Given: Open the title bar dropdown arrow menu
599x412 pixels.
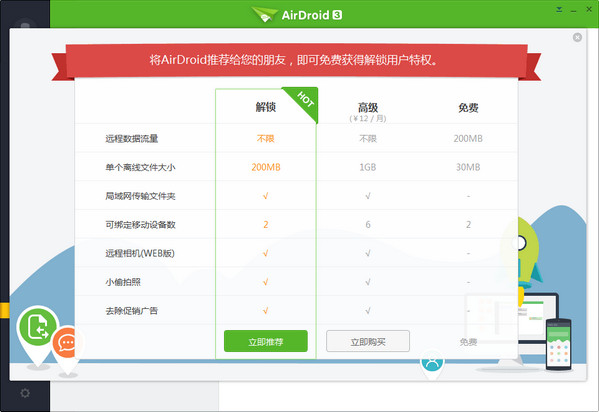Looking at the screenshot, I should (x=559, y=10).
